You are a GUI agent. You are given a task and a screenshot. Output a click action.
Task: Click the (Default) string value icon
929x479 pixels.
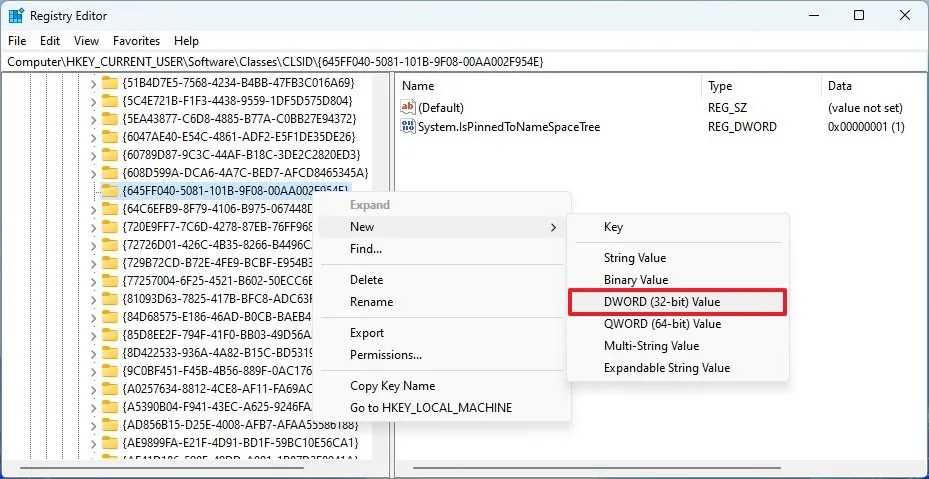[x=408, y=107]
